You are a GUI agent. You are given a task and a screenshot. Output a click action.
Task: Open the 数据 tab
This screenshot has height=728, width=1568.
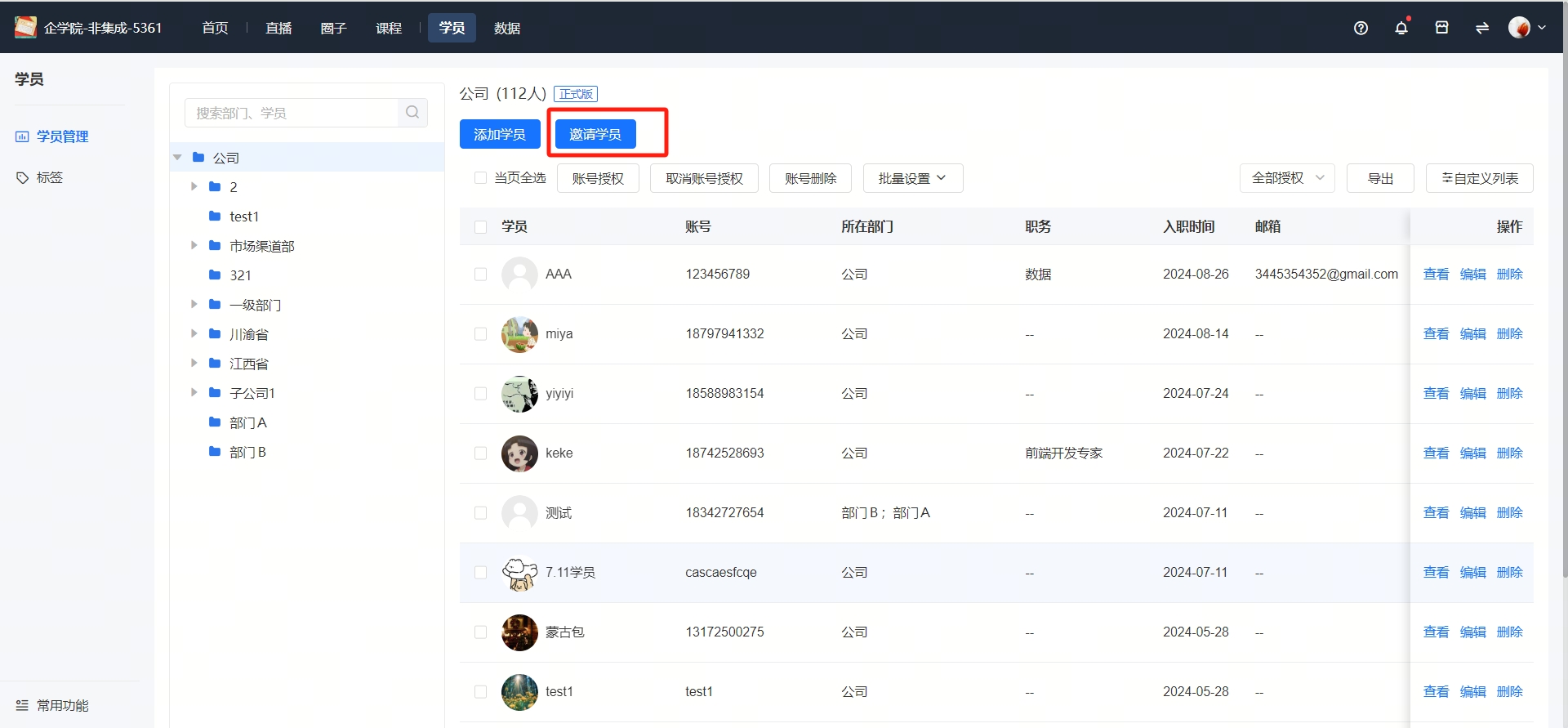[x=507, y=28]
